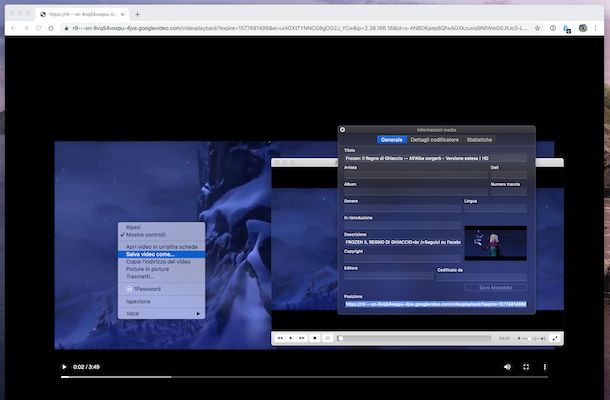610x400 pixels.
Task: Click the Codificato da field
Action: click(x=482, y=277)
